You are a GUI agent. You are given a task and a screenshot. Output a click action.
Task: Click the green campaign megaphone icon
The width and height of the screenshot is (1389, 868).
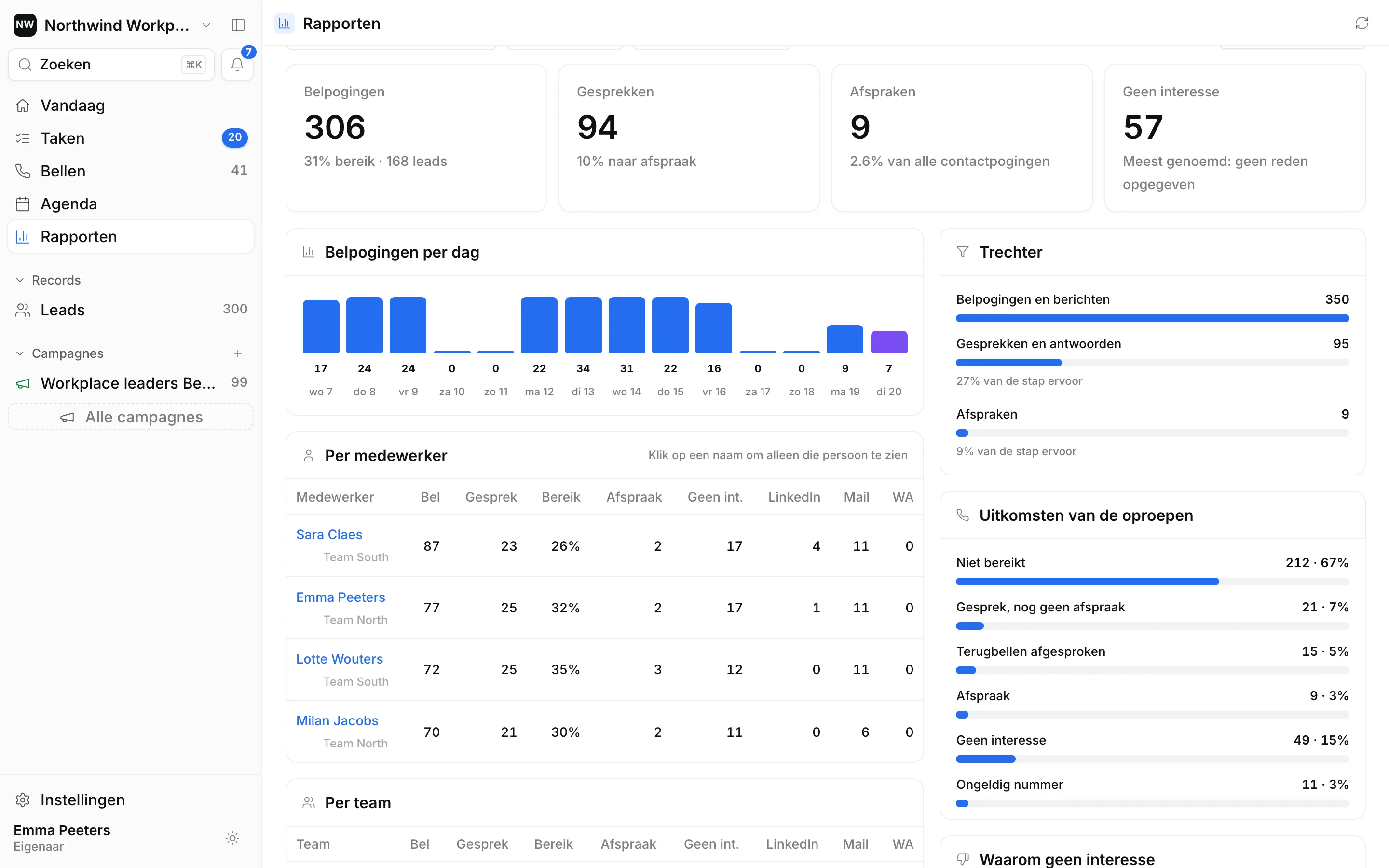(x=22, y=383)
